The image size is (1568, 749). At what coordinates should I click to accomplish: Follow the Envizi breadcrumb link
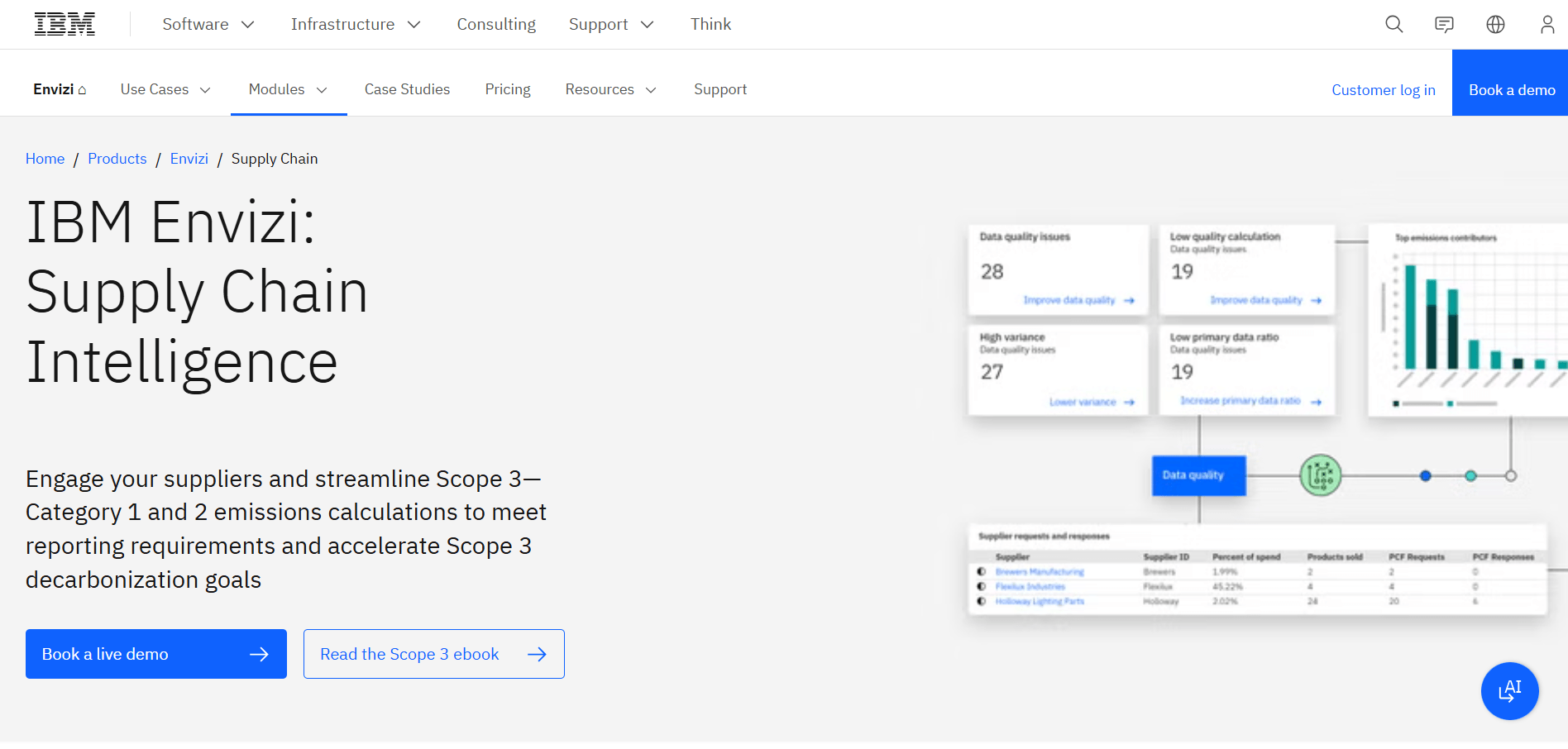189,159
